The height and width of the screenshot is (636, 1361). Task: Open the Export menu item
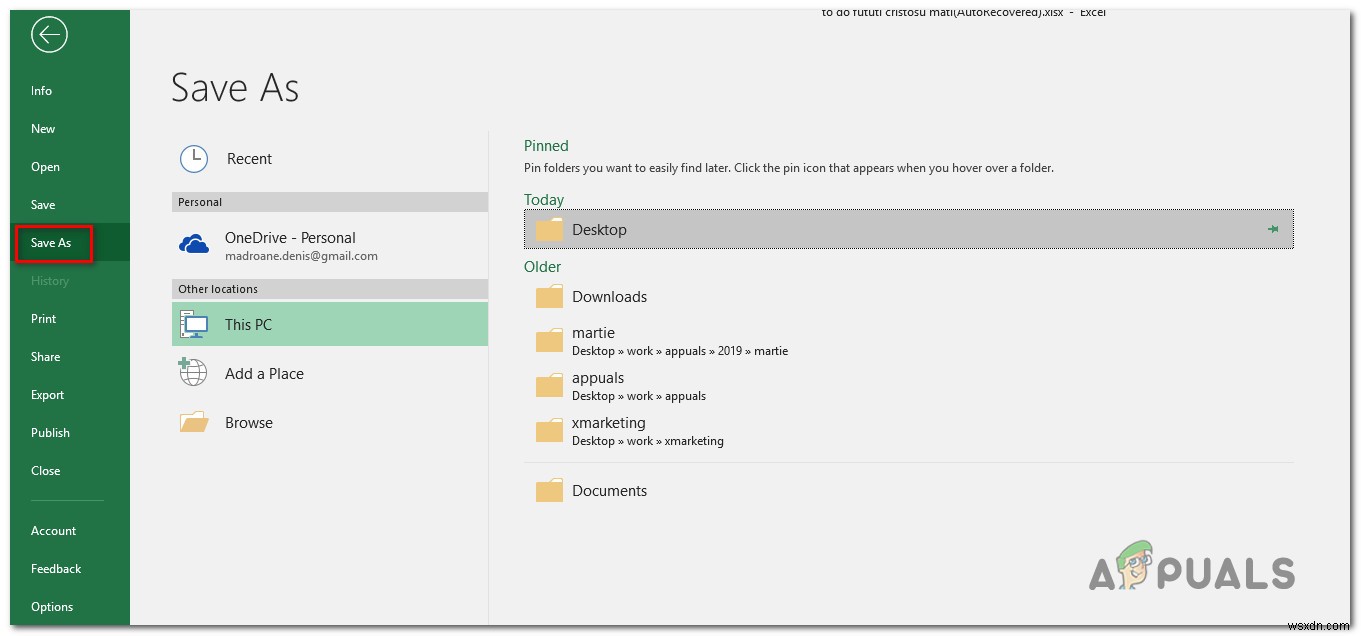47,395
